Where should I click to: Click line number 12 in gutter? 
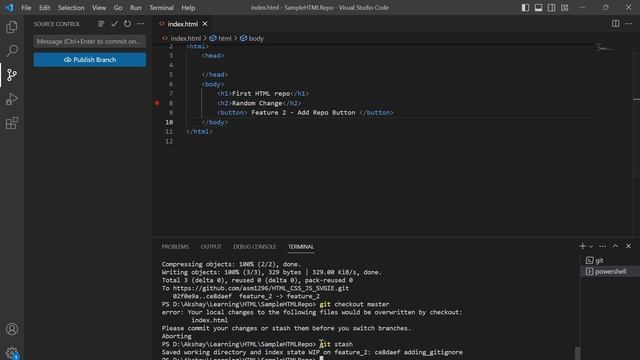coord(169,141)
